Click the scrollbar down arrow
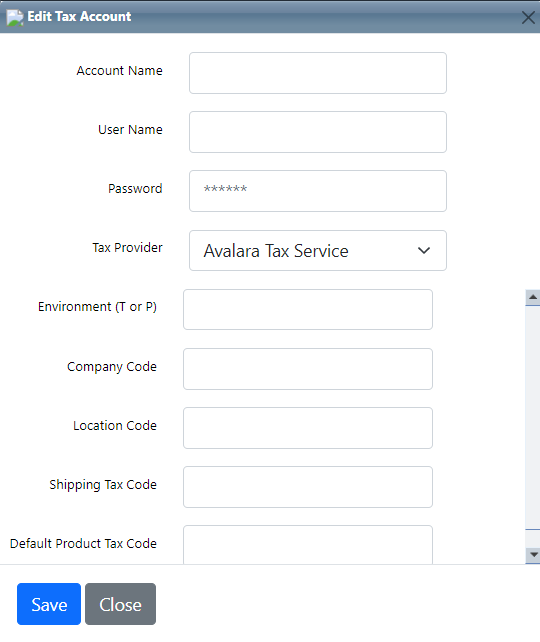Image resolution: width=540 pixels, height=642 pixels. (533, 555)
